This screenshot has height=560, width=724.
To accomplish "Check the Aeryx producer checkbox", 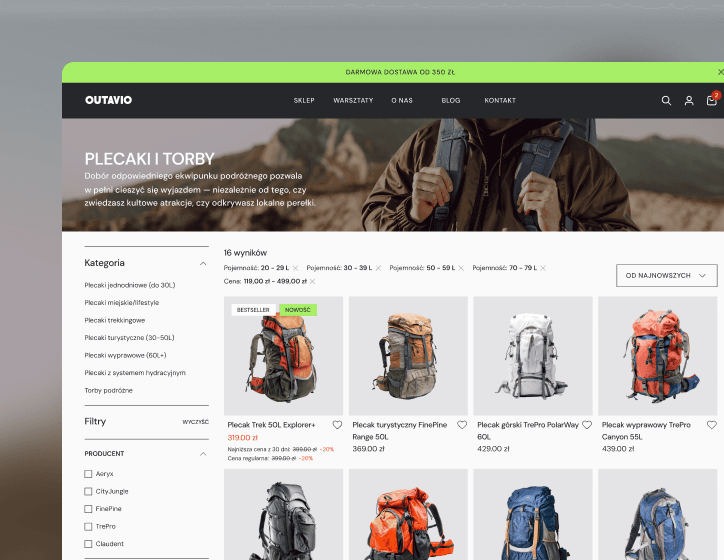I will [x=88, y=474].
